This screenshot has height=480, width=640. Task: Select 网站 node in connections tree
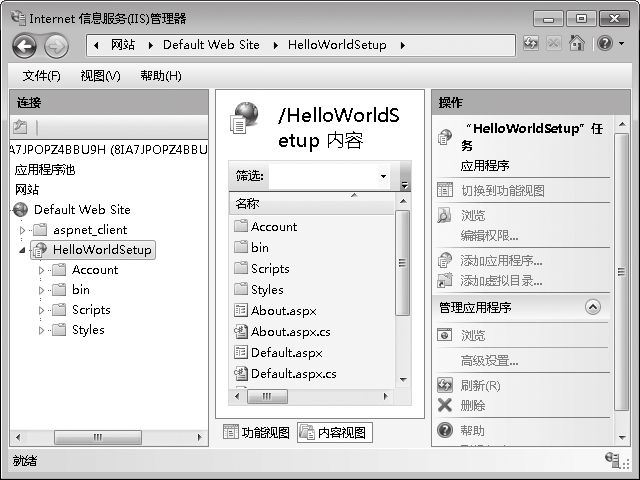27,189
